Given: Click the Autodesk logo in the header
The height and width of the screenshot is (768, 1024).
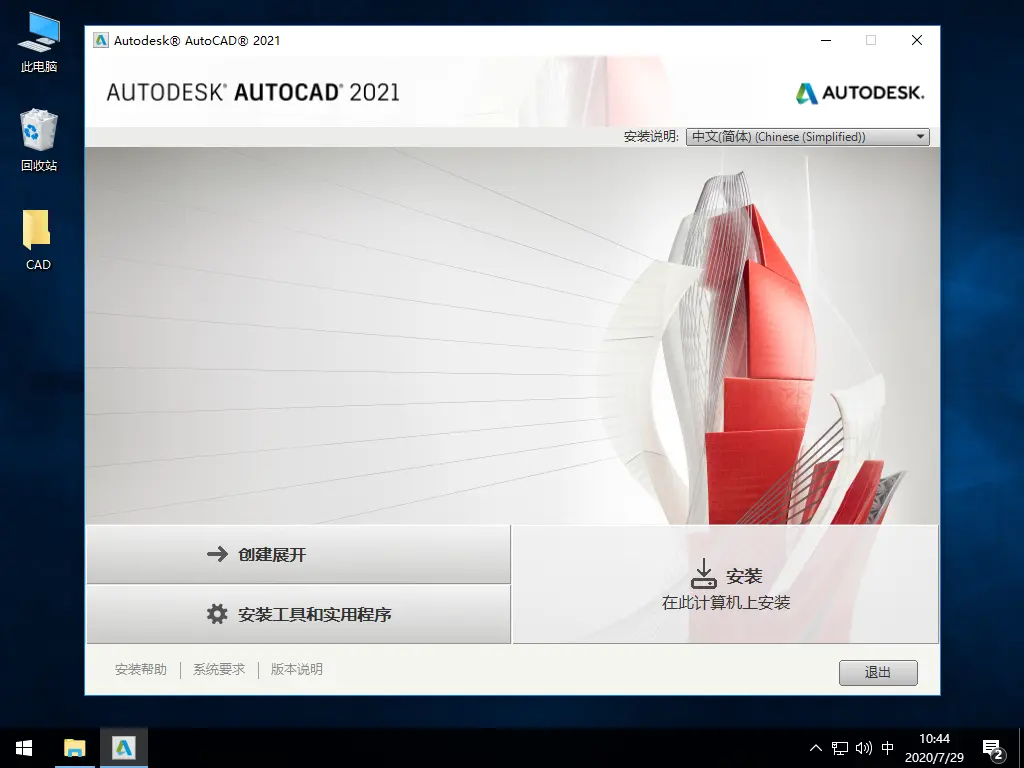Looking at the screenshot, I should coord(859,93).
